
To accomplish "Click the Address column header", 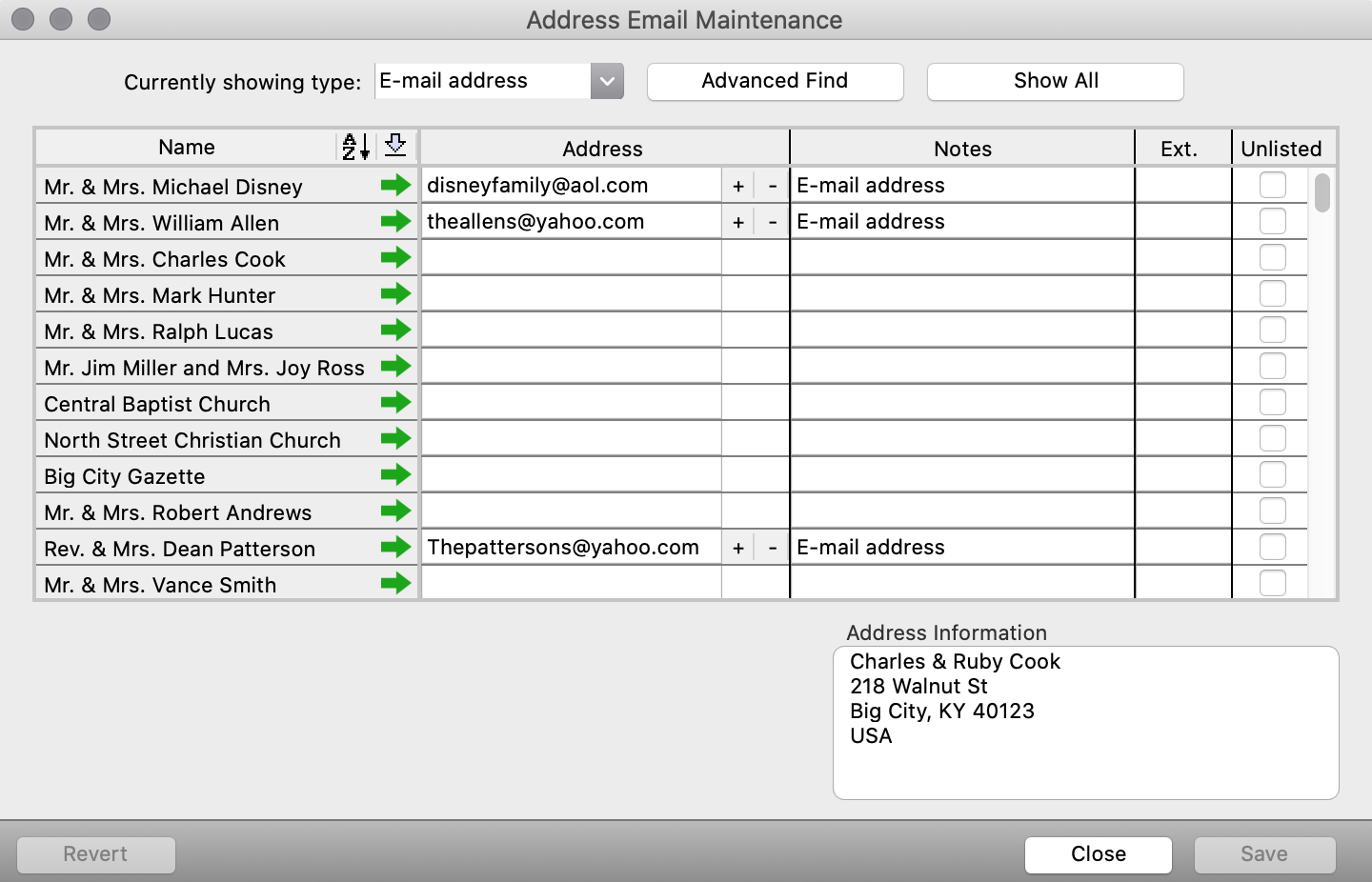I will point(602,149).
